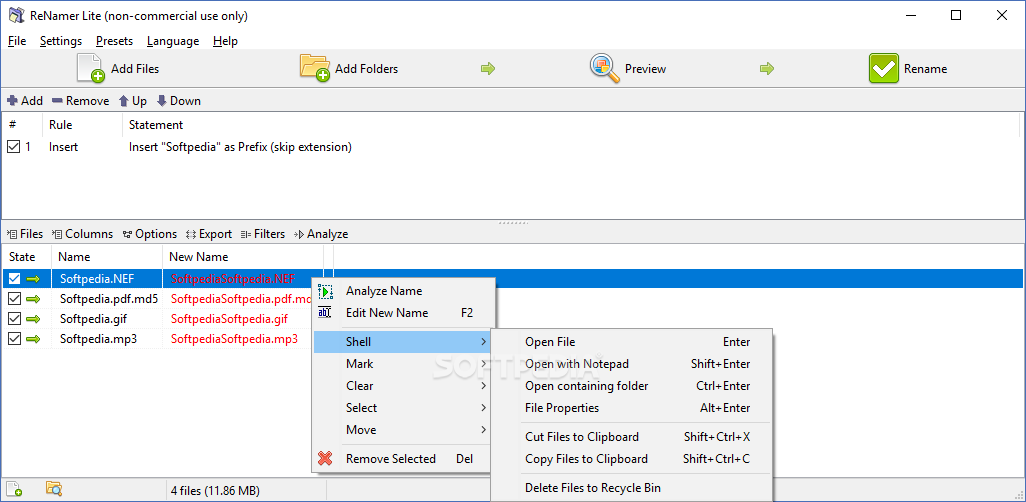Click the Rule column header
Viewport: 1026px width, 502px height.
pyautogui.click(x=82, y=124)
